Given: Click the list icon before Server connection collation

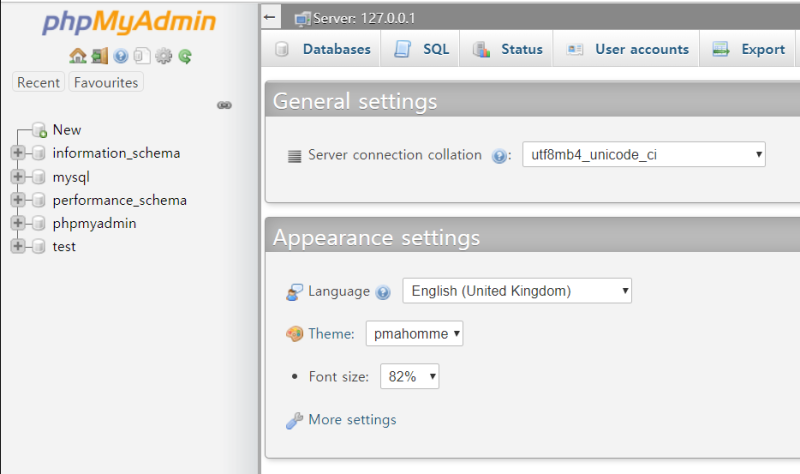Looking at the screenshot, I should pyautogui.click(x=294, y=156).
